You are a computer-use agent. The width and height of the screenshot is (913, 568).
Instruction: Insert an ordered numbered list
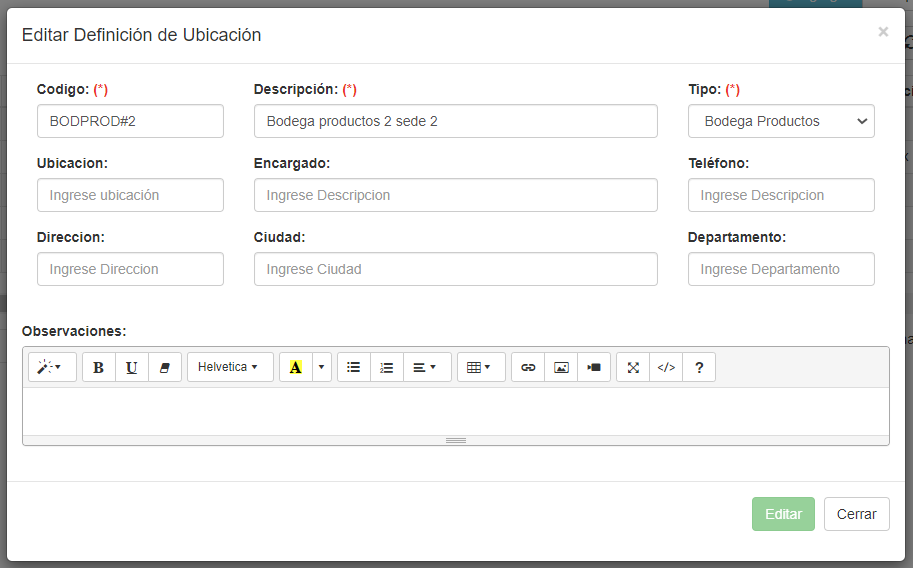tap(387, 367)
